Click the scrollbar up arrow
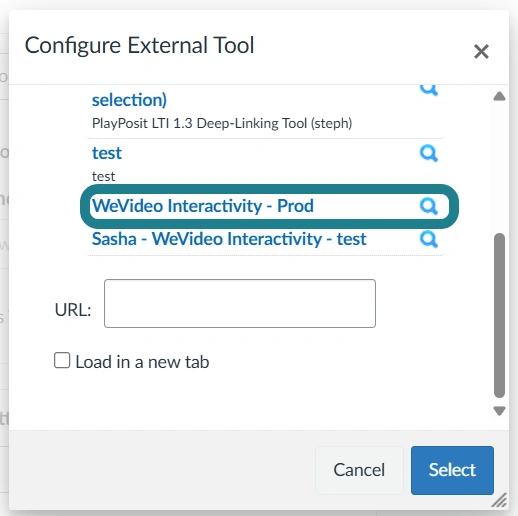518x516 pixels. [x=499, y=96]
